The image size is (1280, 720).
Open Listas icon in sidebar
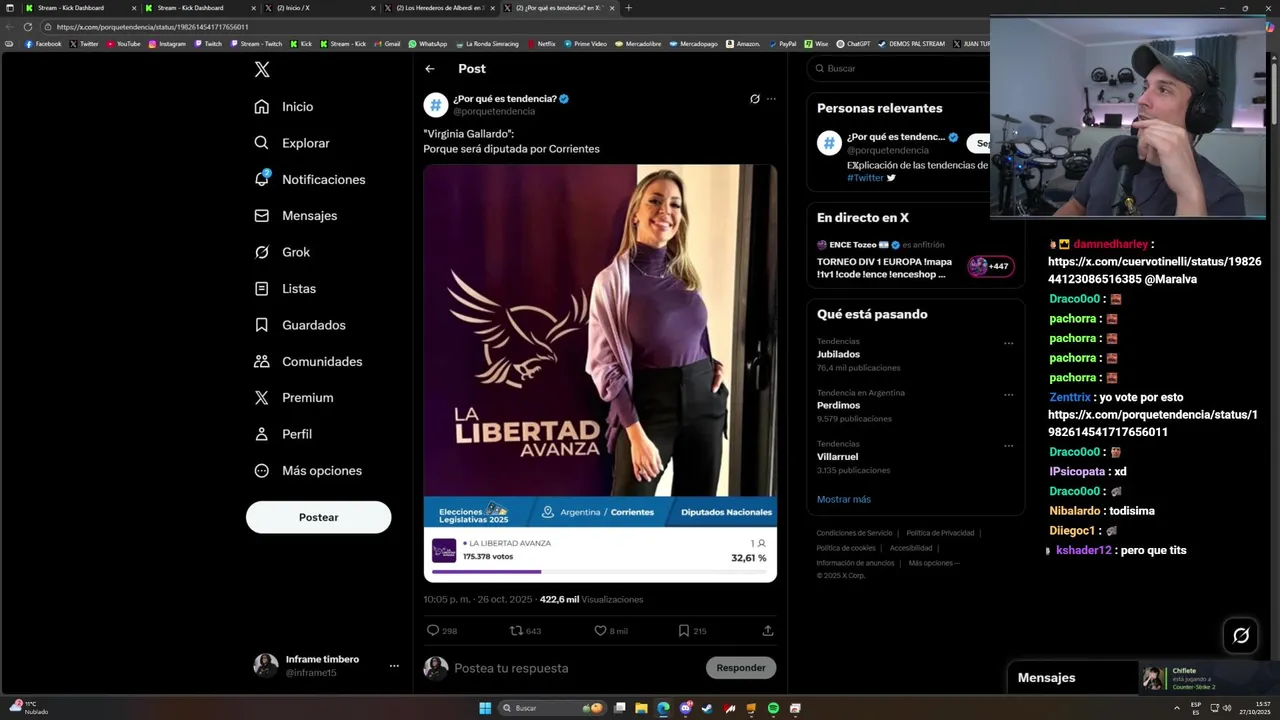coord(261,288)
